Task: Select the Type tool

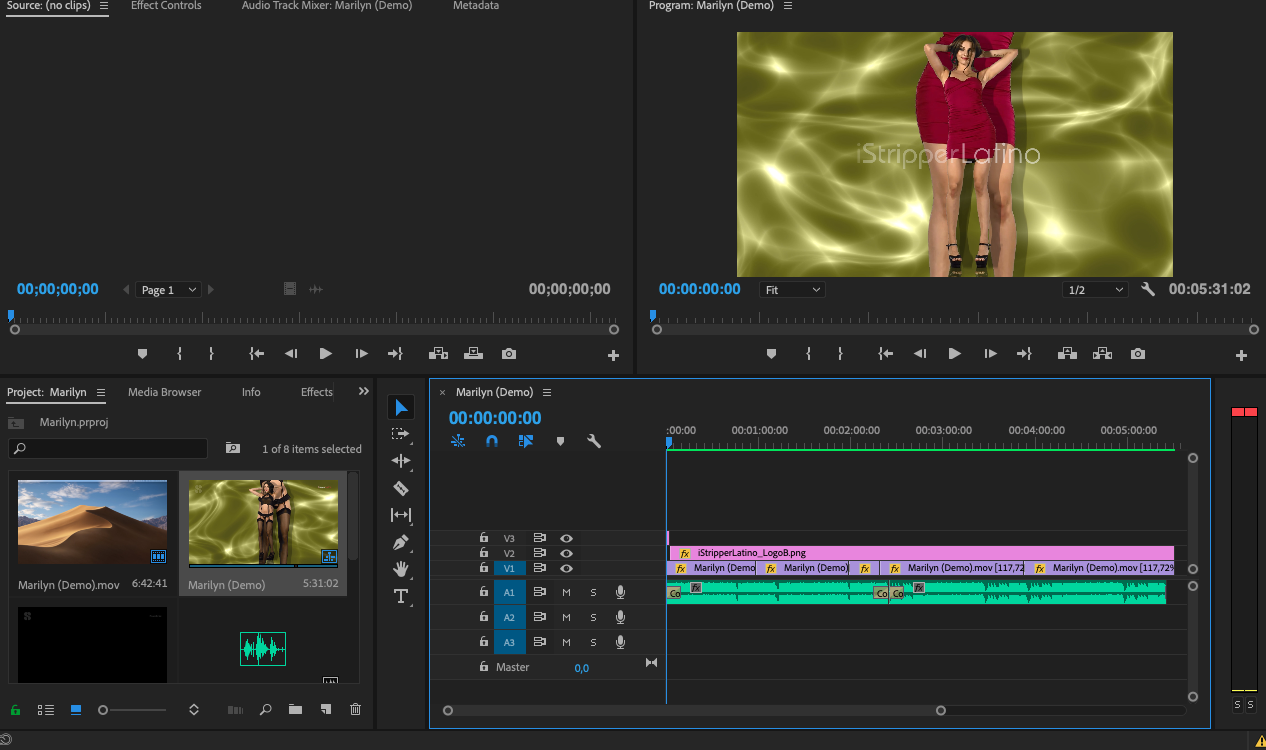Action: click(x=401, y=596)
